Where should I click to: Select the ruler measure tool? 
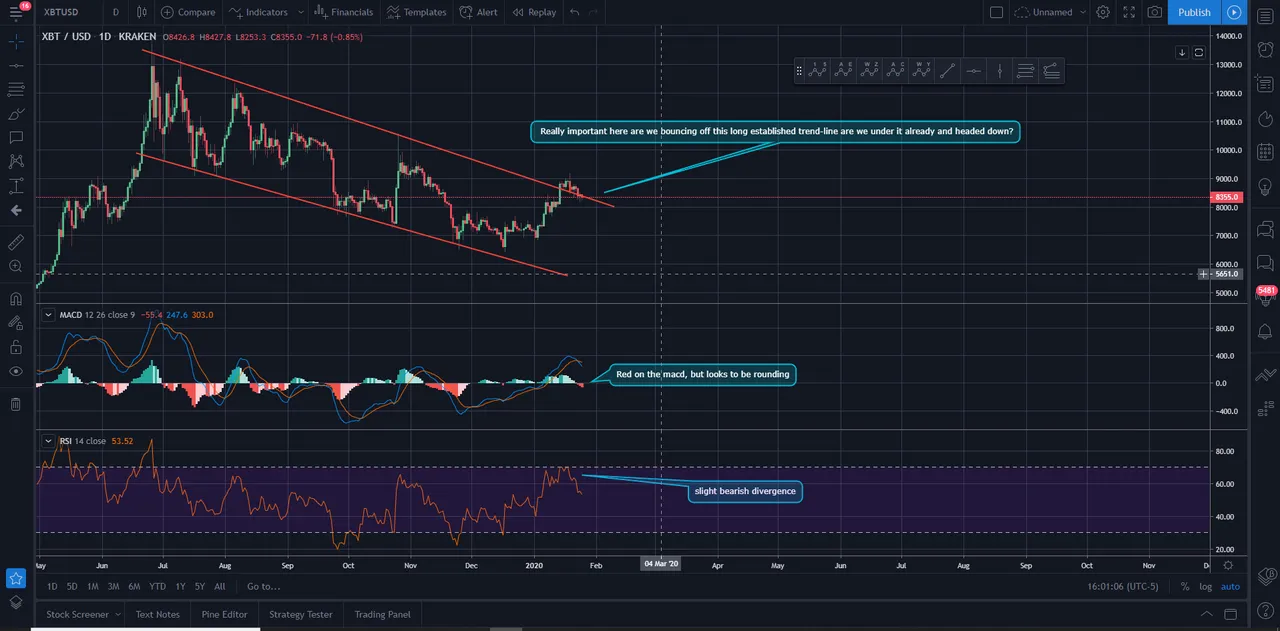click(x=15, y=242)
